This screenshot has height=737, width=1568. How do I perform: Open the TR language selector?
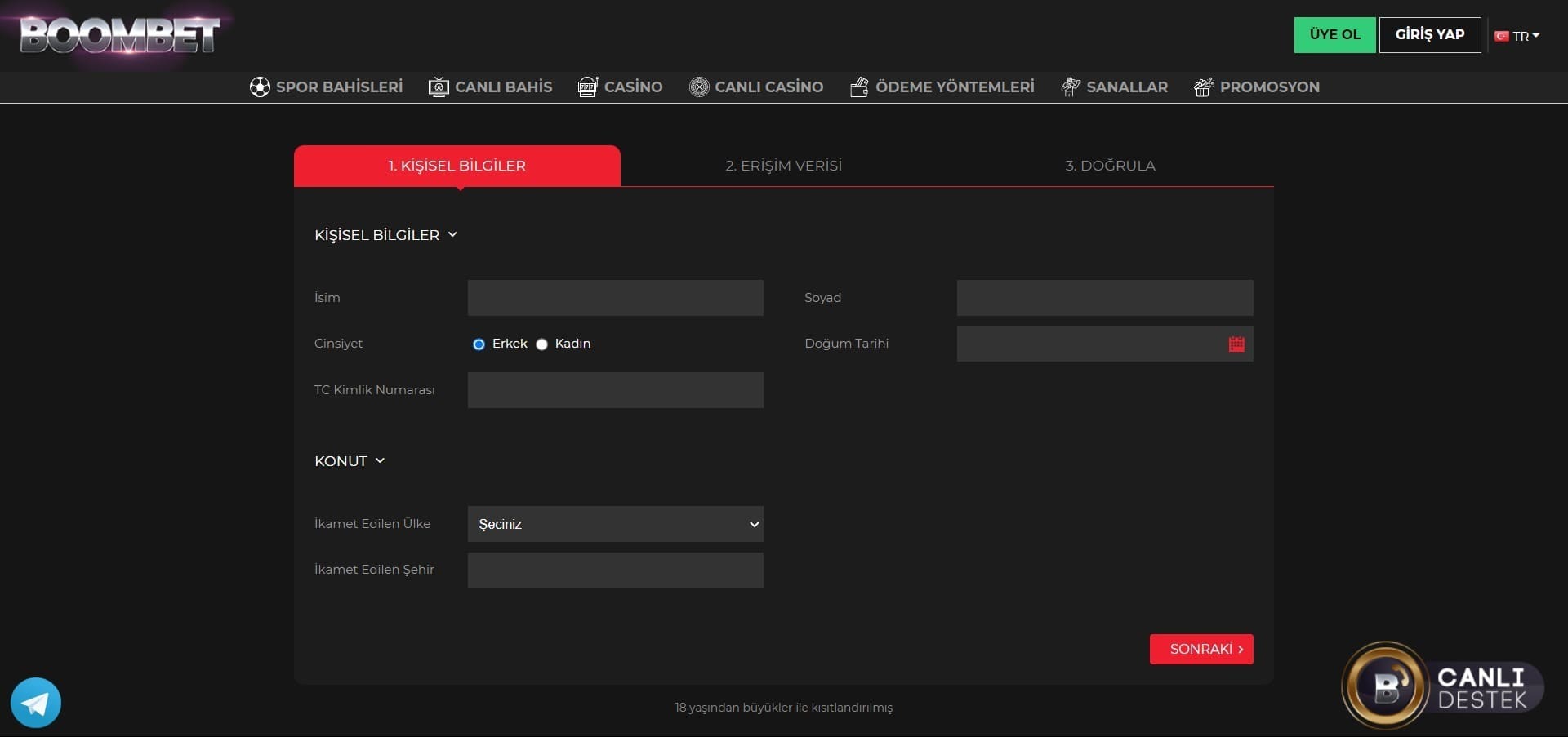[1518, 36]
